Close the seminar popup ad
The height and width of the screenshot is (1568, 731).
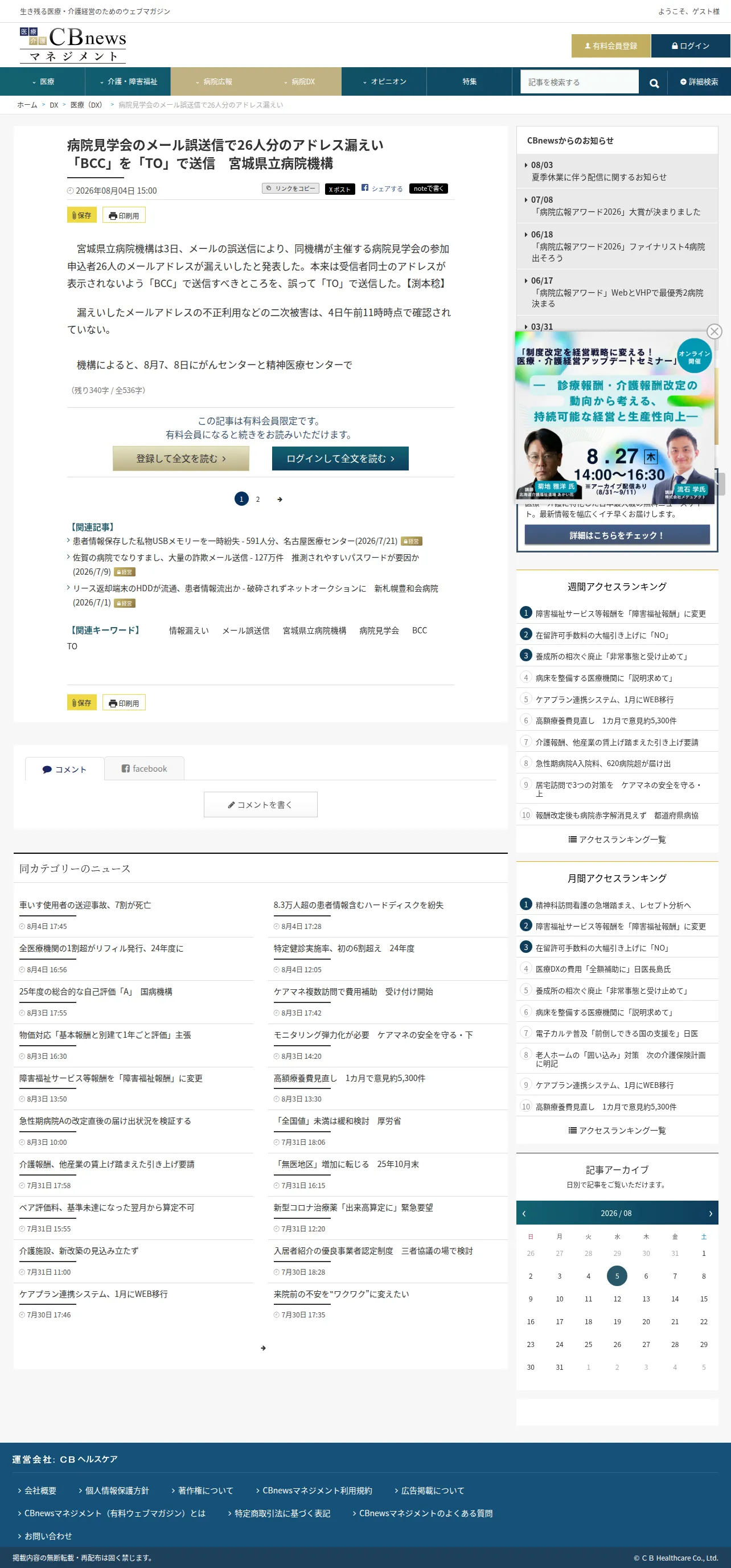[x=714, y=331]
